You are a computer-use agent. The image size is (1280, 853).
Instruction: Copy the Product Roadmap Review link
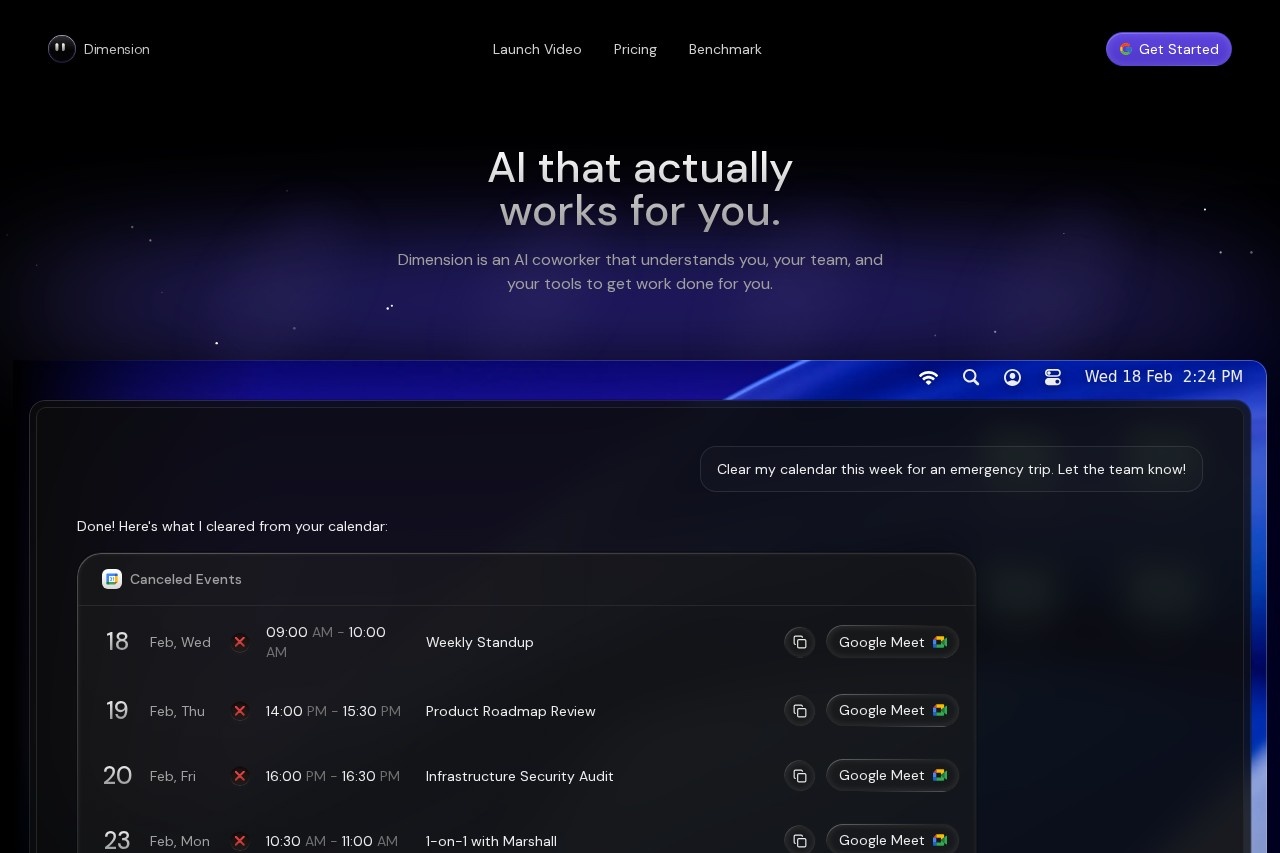point(799,711)
